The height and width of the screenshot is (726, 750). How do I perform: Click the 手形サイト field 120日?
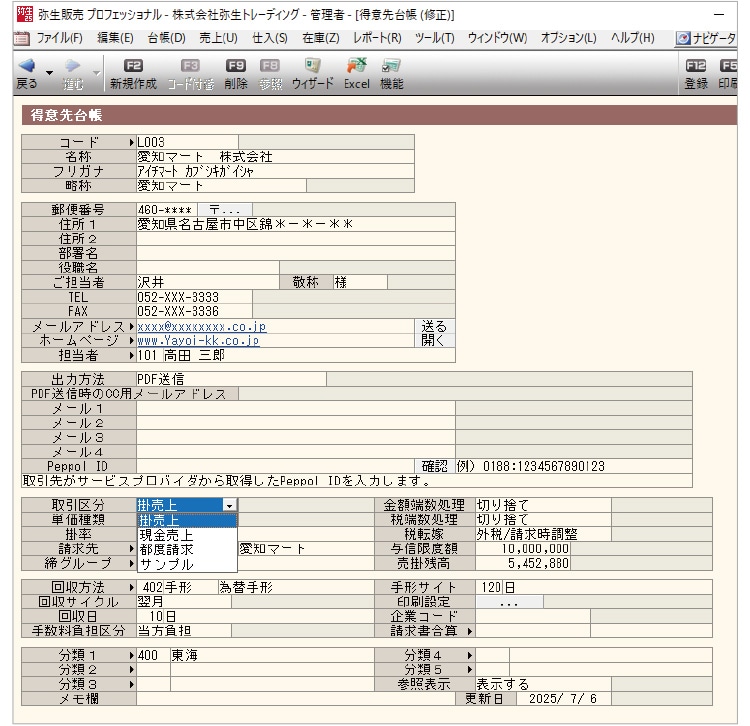pyautogui.click(x=593, y=587)
